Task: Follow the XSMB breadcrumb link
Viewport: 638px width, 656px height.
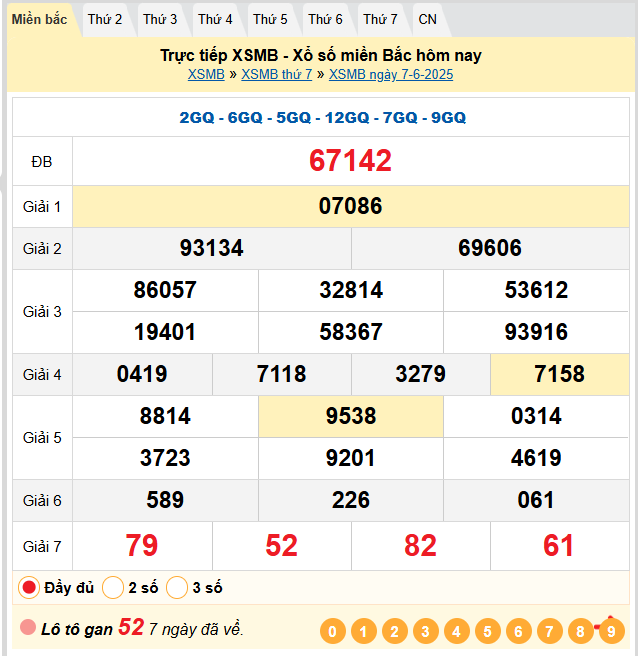Action: (206, 74)
